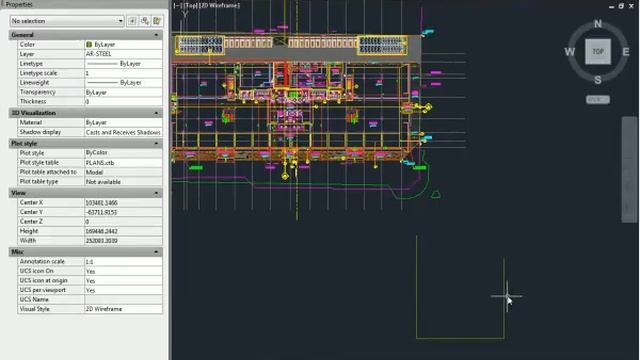
Task: Click the Material ByLayer value
Action: point(123,122)
